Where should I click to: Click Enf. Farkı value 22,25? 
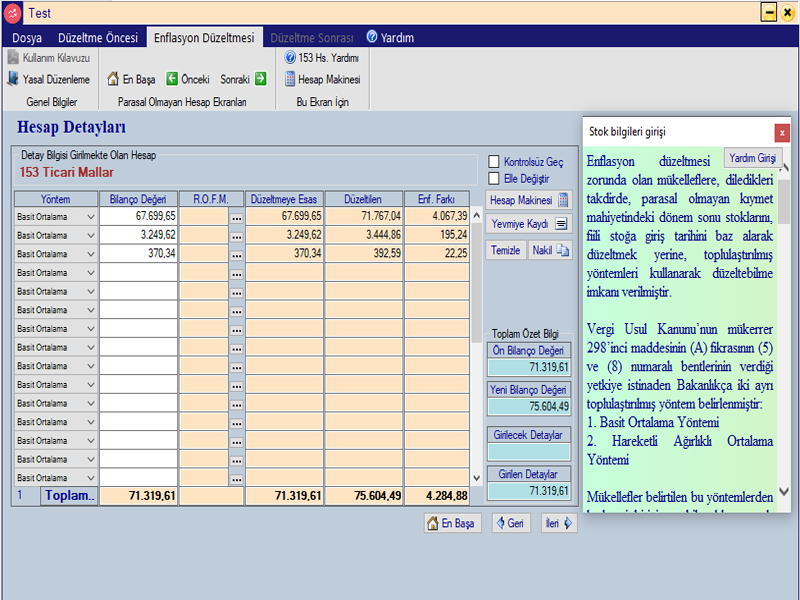pos(437,254)
